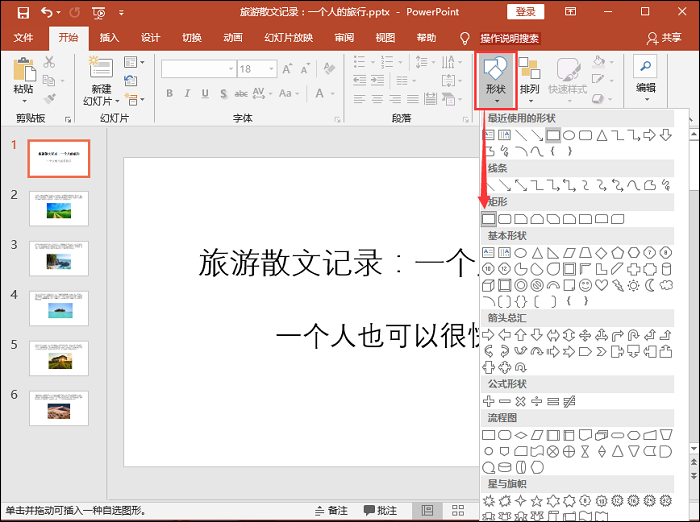The height and width of the screenshot is (522, 700).
Task: Open the 插入 ribbon tab
Action: 110,38
